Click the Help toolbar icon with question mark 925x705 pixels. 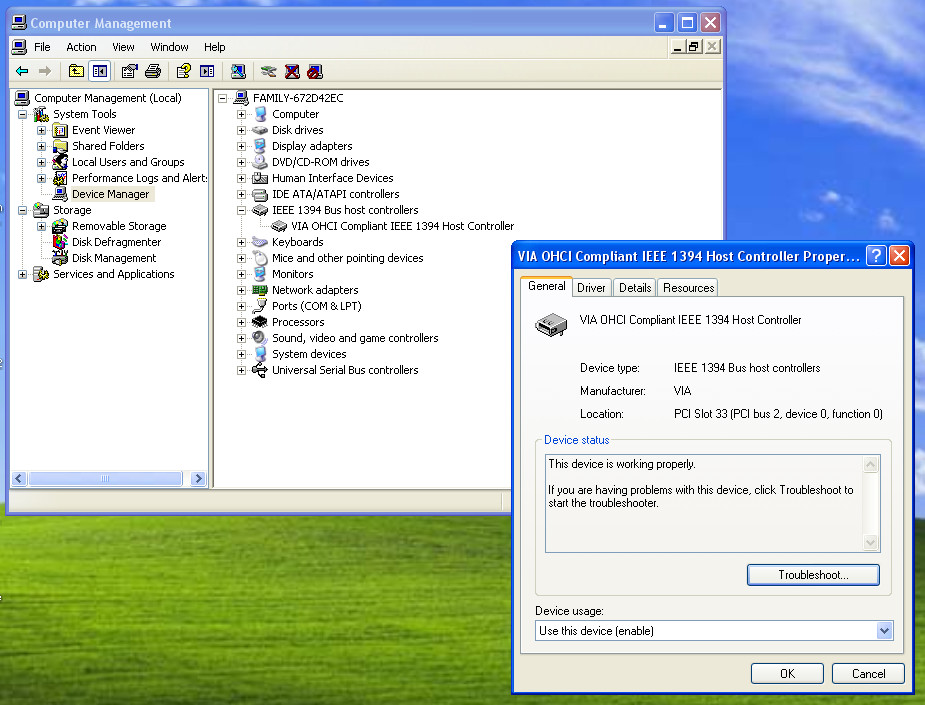click(x=183, y=71)
